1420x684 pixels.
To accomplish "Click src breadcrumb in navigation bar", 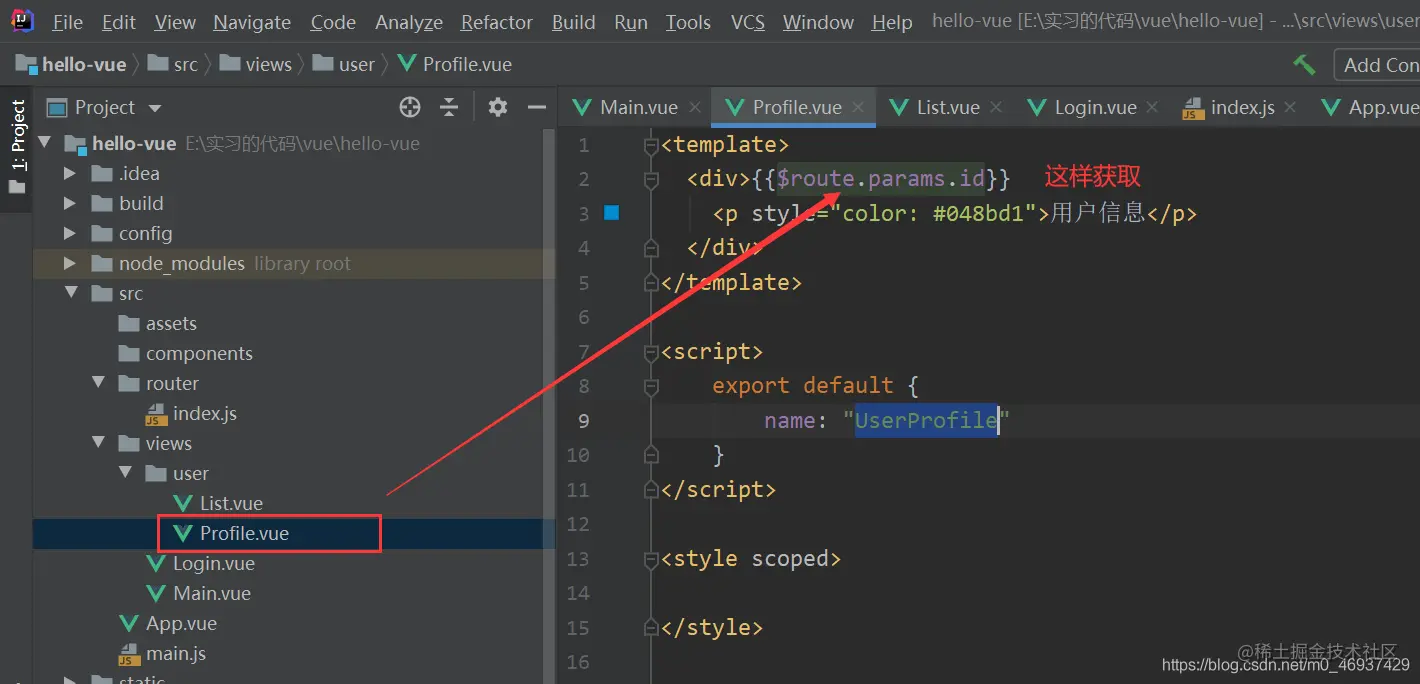I will point(173,64).
